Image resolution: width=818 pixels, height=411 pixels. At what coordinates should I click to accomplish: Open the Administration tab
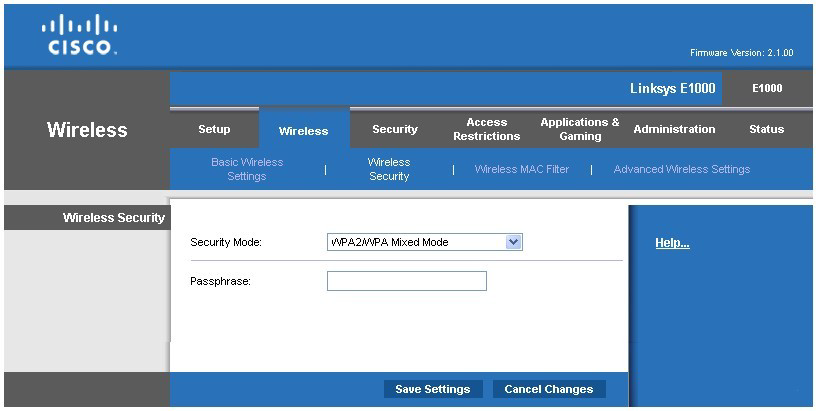pyautogui.click(x=674, y=129)
